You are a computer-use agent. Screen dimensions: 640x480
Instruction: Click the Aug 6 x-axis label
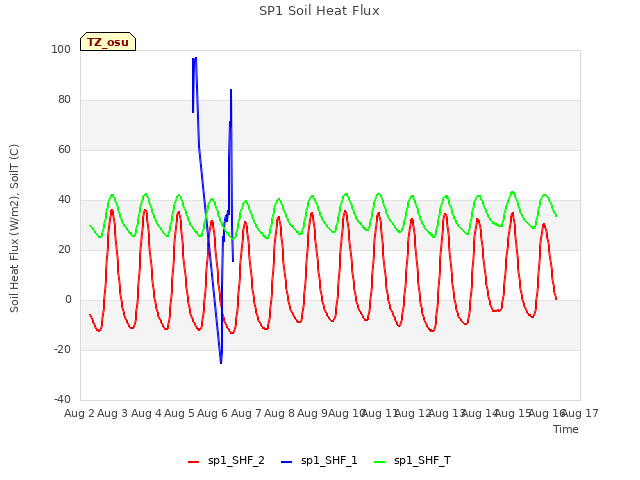[212, 413]
